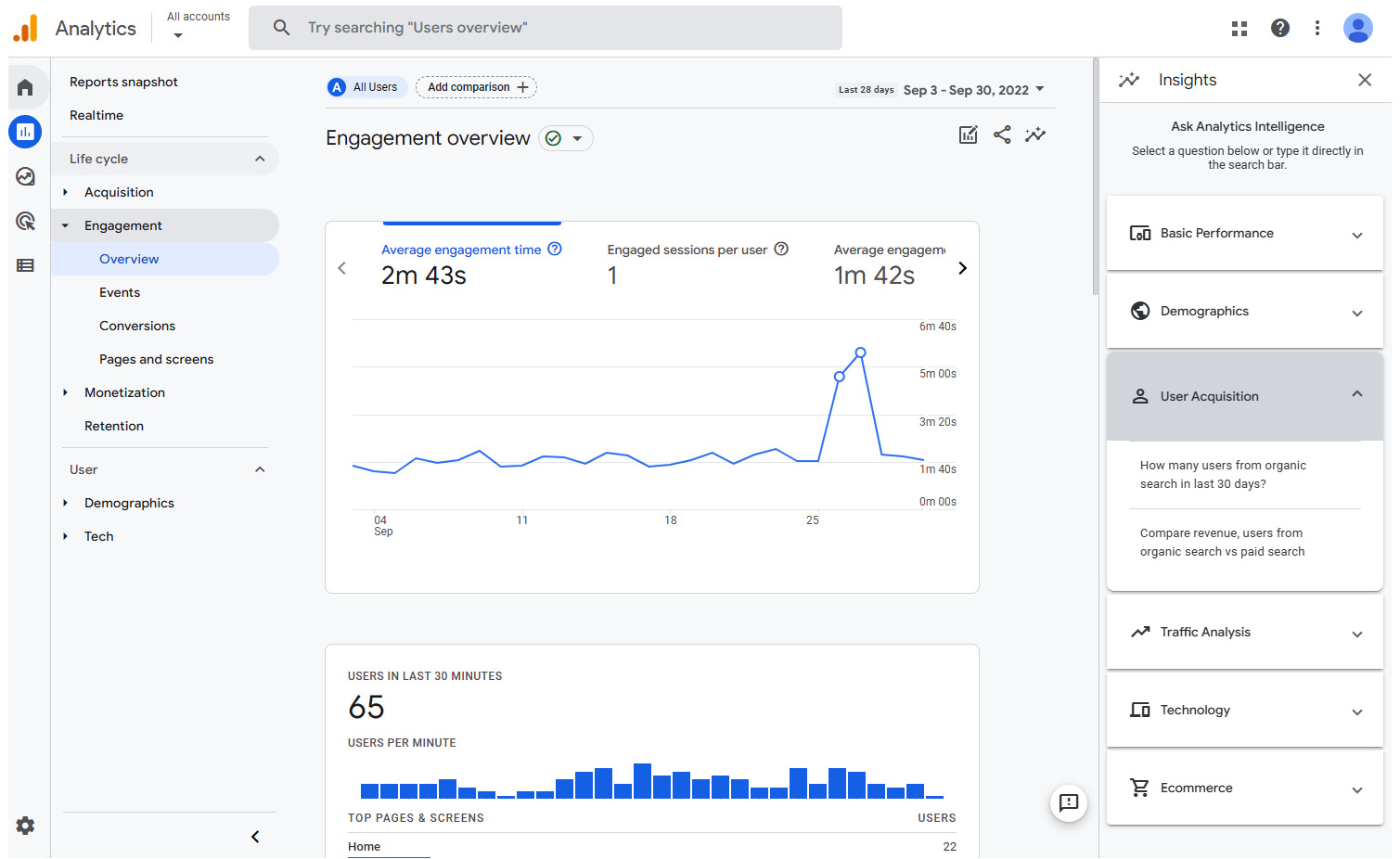Open the Explore icon in left rail
The height and width of the screenshot is (859, 1400).
(25, 176)
